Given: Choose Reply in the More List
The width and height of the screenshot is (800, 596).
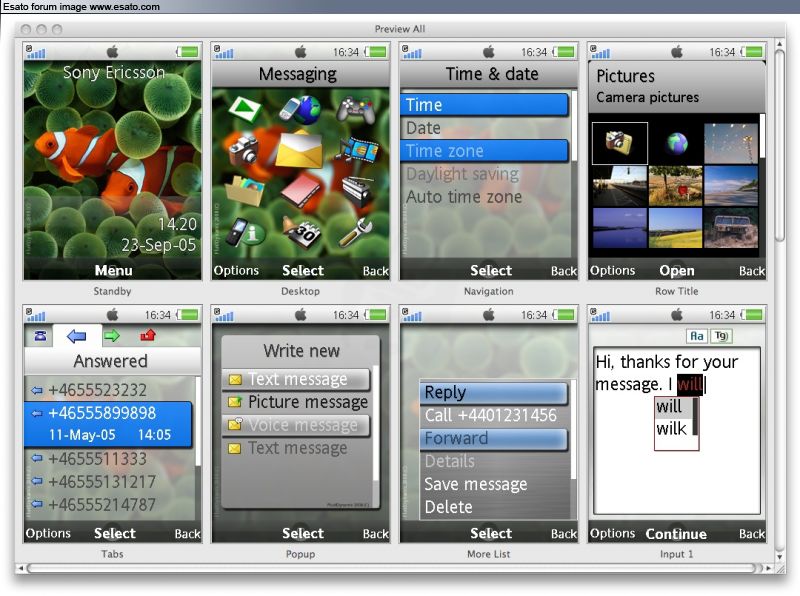Looking at the screenshot, I should pos(493,392).
